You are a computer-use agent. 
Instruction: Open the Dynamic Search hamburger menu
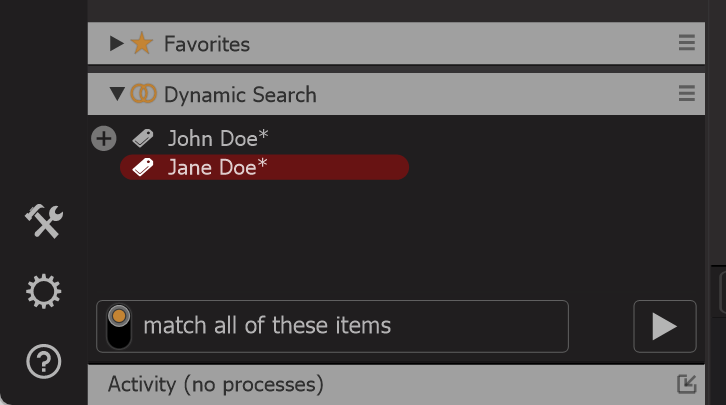(x=687, y=93)
